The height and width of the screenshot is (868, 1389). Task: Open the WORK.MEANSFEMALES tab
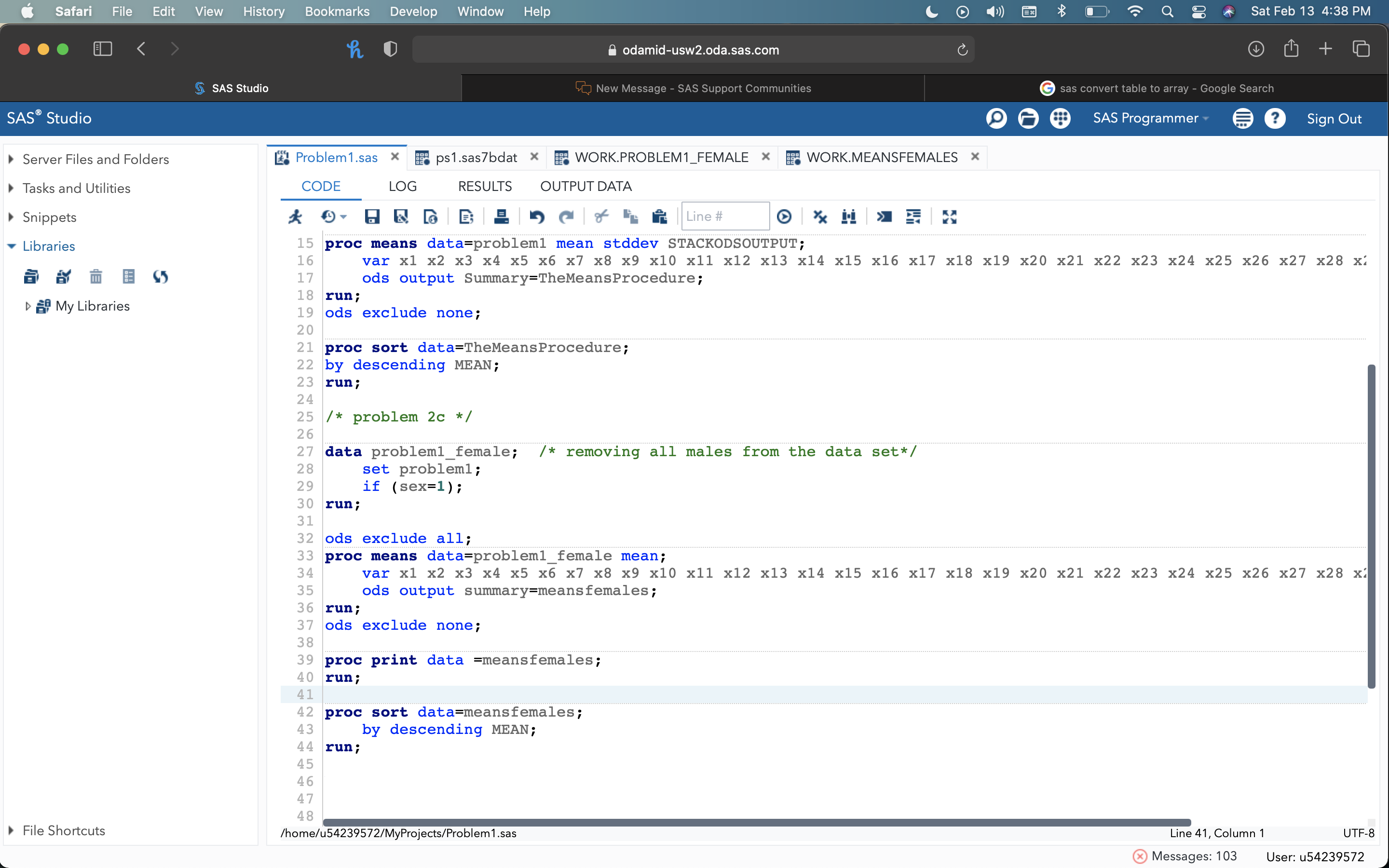(882, 157)
